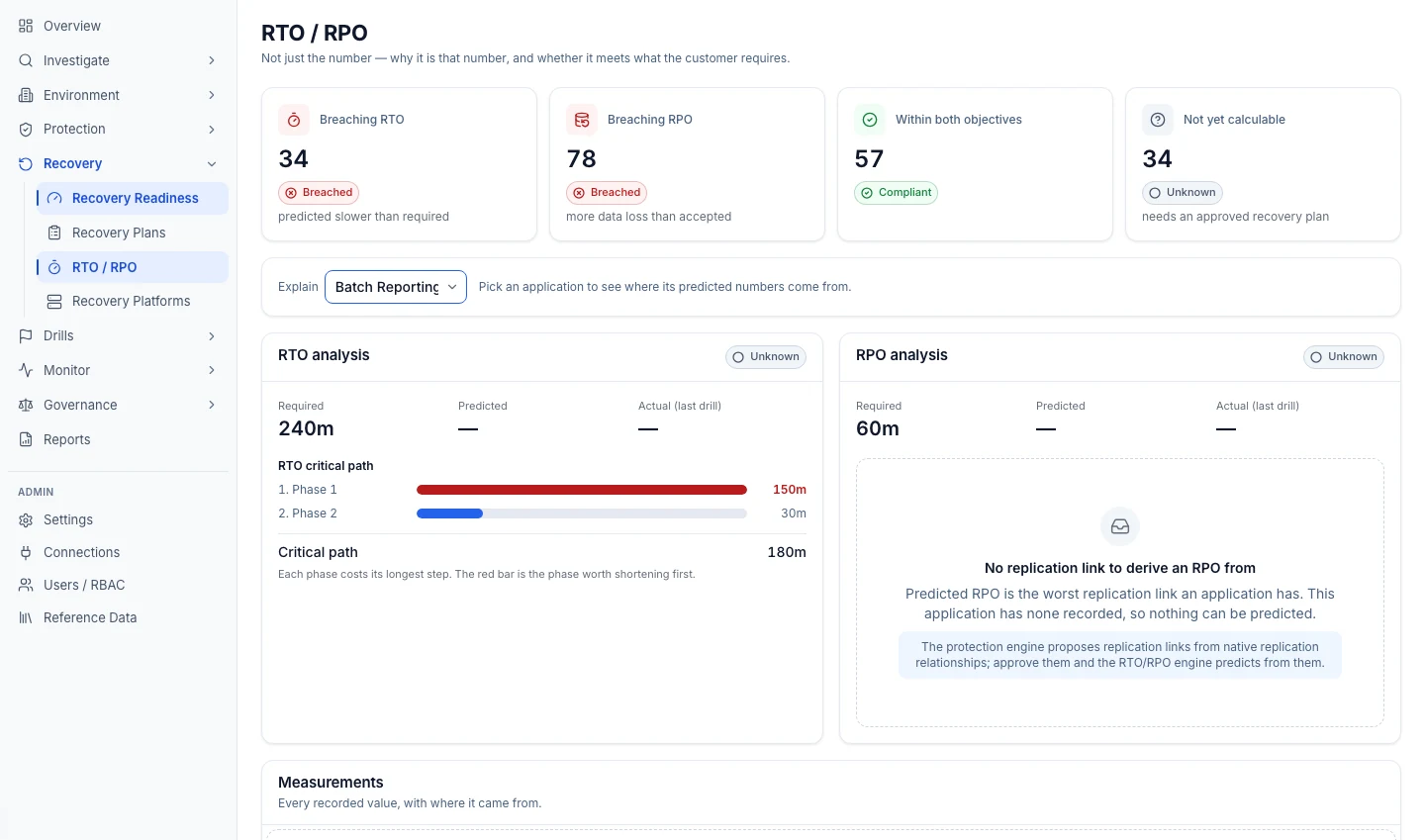Open the Recovery Readiness page

pyautogui.click(x=133, y=198)
